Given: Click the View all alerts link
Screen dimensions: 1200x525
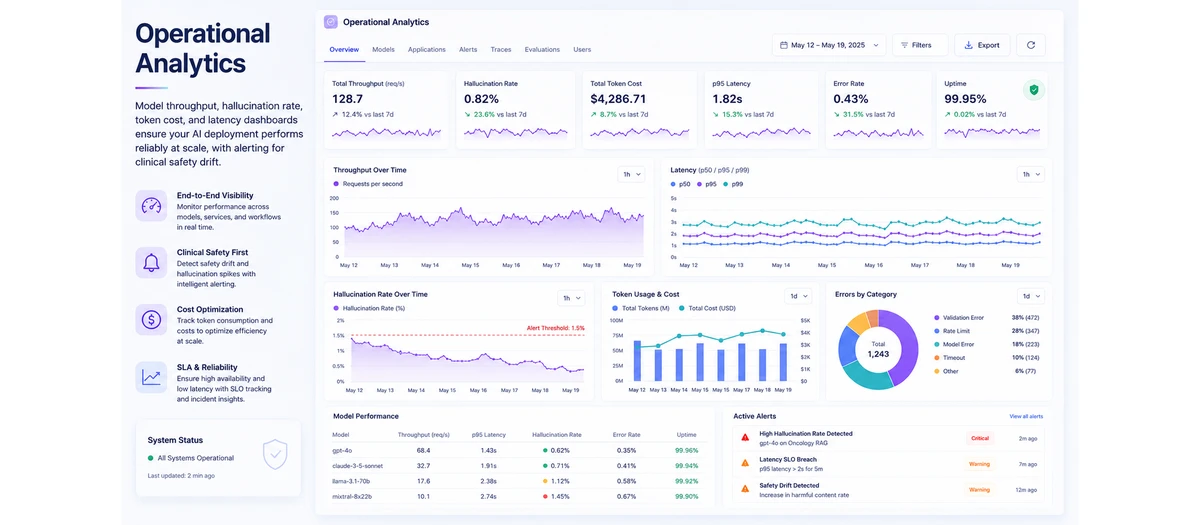Looking at the screenshot, I should (x=1026, y=416).
